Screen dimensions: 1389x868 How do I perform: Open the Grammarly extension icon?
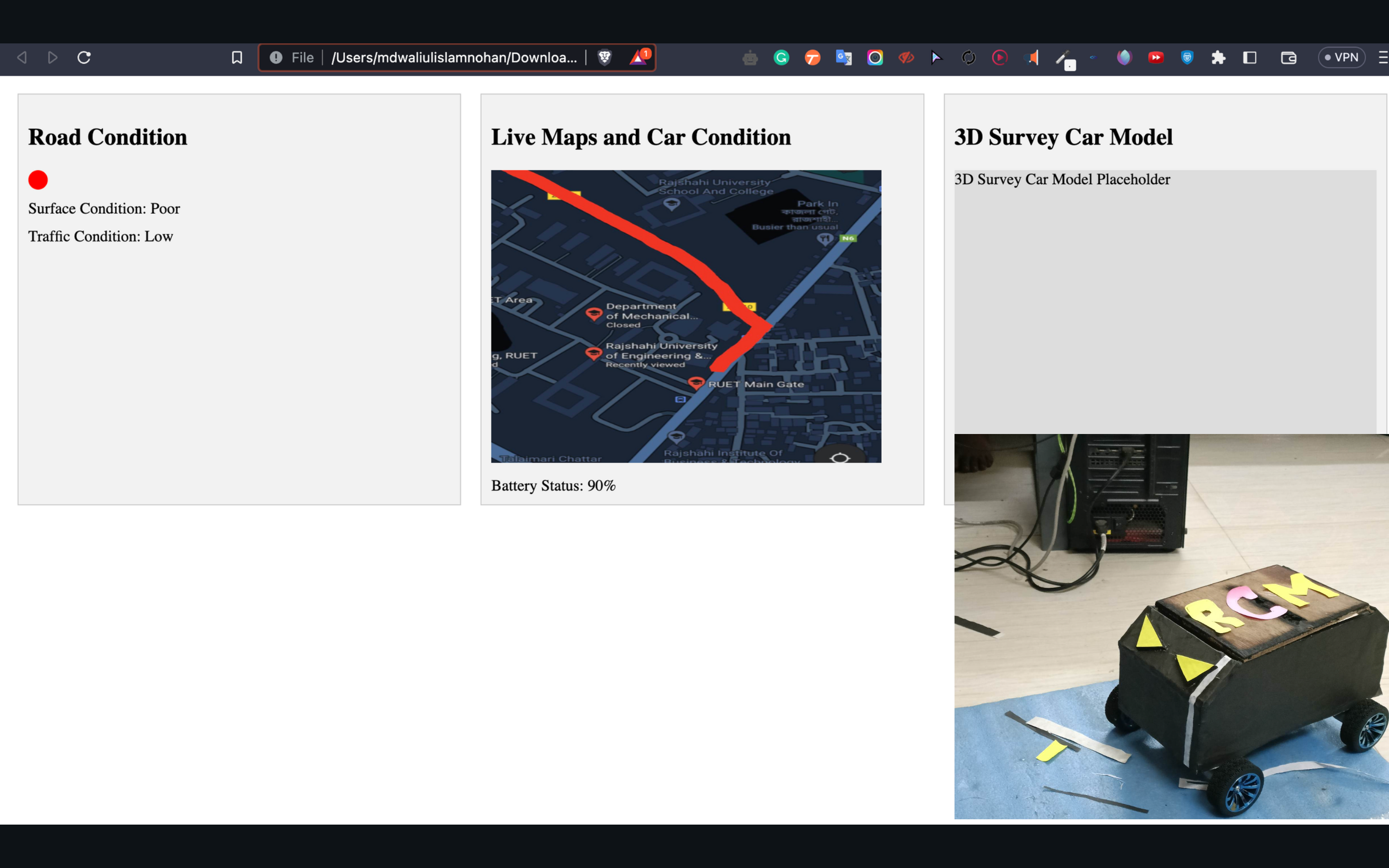(x=781, y=57)
